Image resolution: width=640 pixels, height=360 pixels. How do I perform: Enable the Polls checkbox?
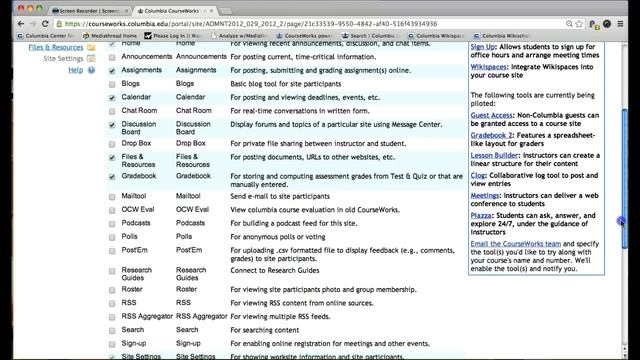[112, 237]
